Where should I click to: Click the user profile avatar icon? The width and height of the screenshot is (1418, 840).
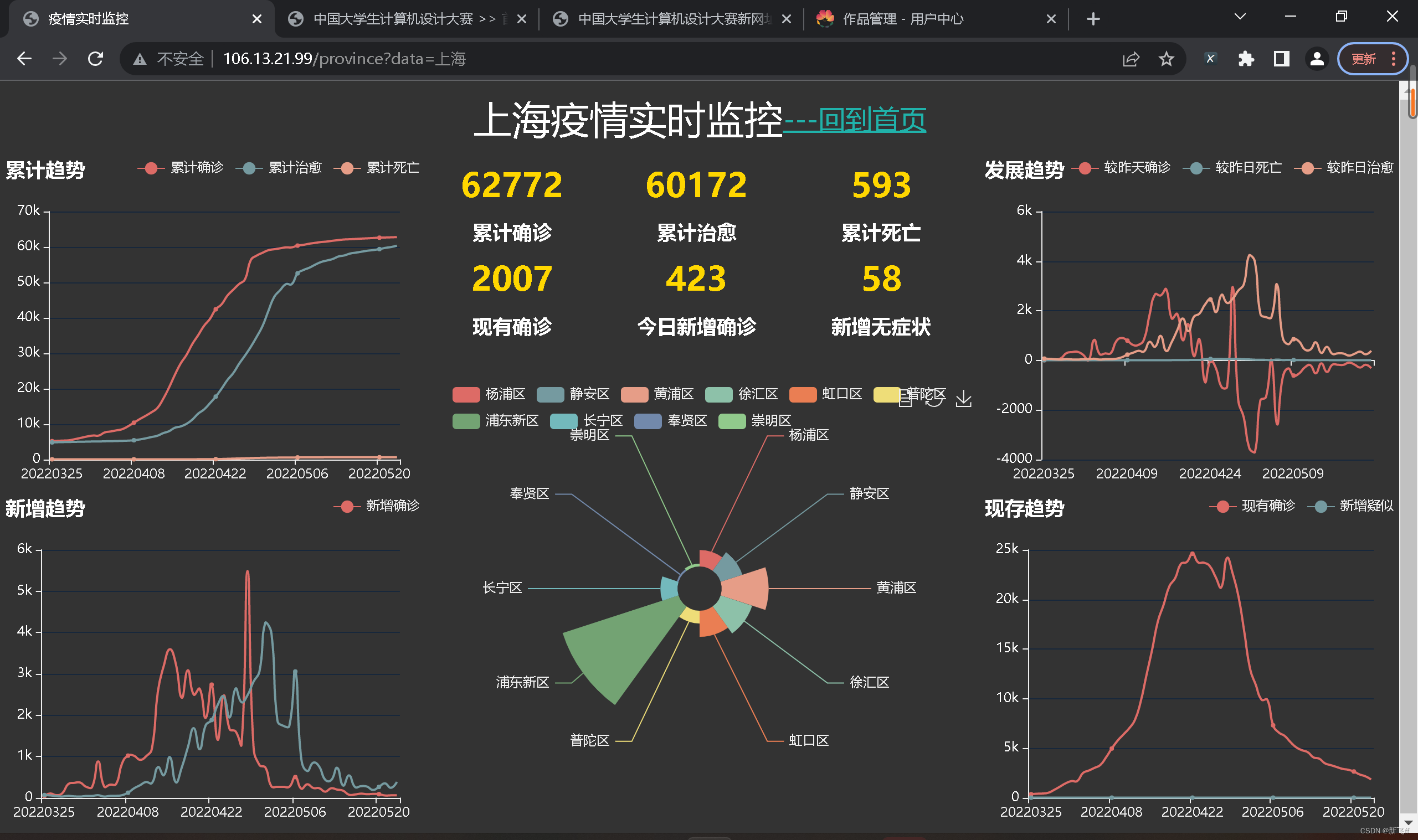click(1317, 59)
